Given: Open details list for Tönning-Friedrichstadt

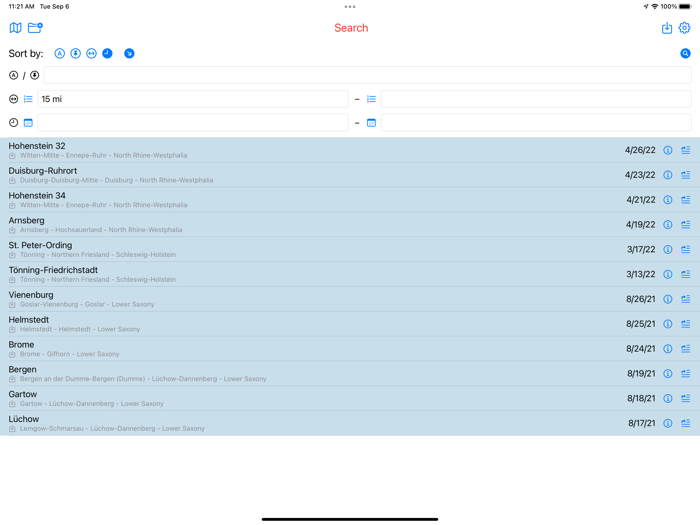Looking at the screenshot, I should pos(686,274).
